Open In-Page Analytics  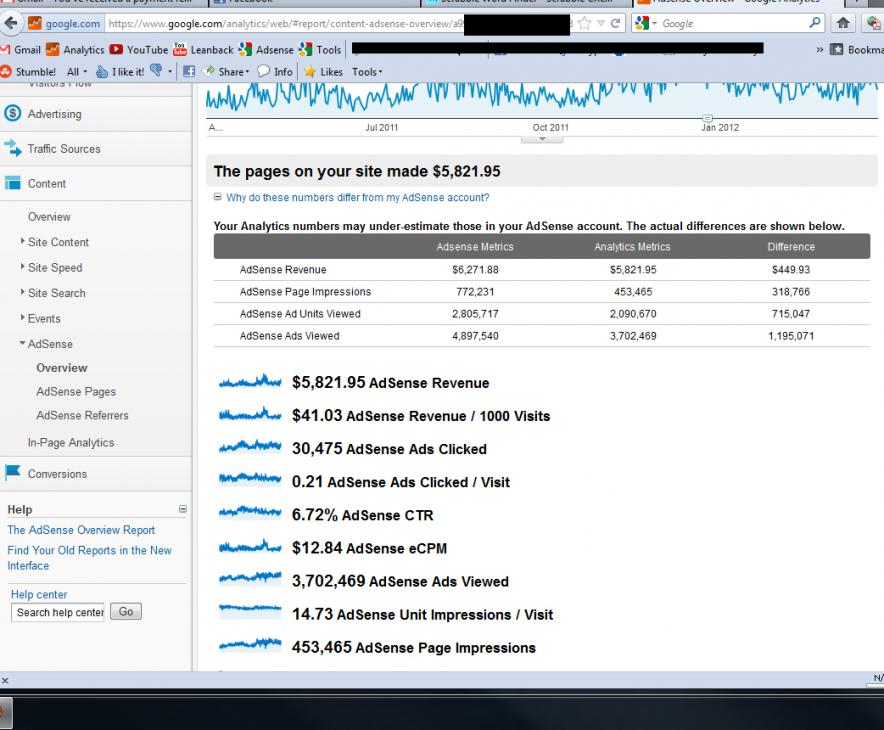(x=71, y=443)
